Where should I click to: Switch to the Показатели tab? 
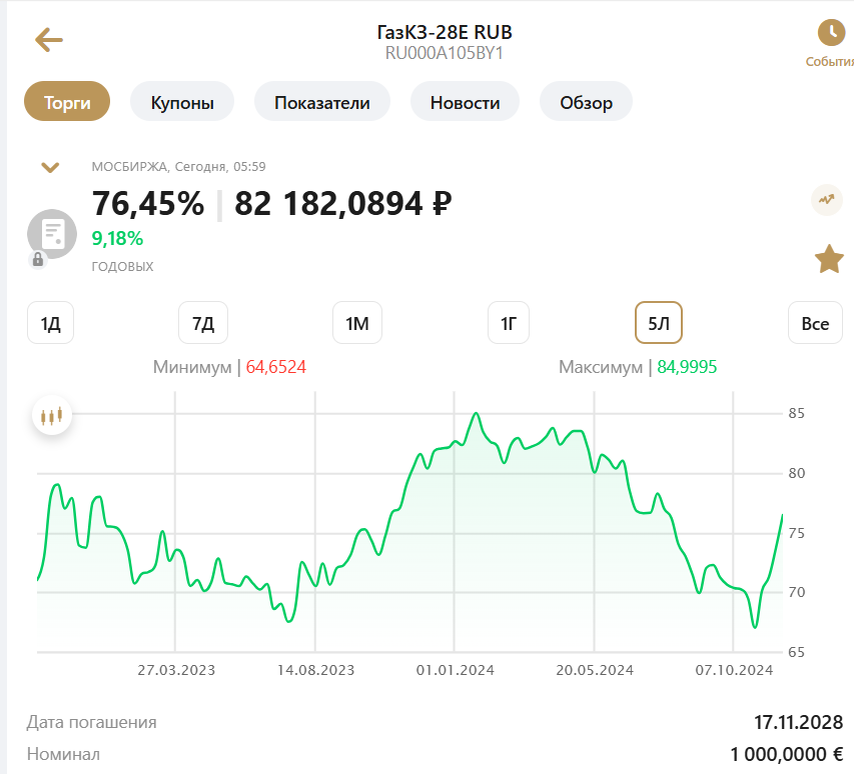pyautogui.click(x=322, y=102)
